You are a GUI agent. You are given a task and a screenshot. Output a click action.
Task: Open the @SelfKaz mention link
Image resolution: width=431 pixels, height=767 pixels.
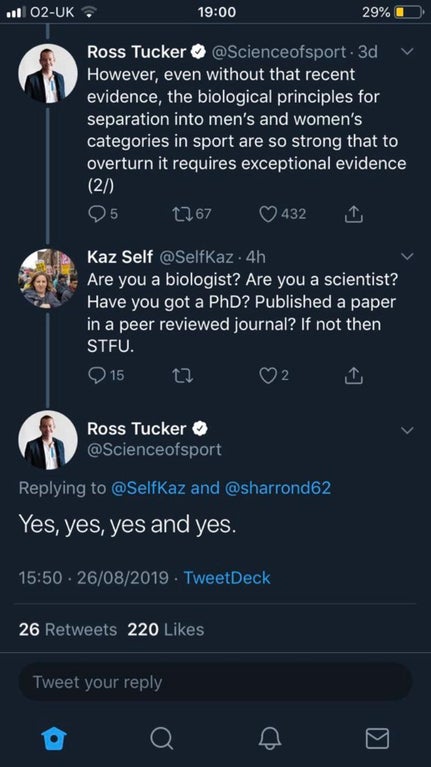pyautogui.click(x=148, y=488)
